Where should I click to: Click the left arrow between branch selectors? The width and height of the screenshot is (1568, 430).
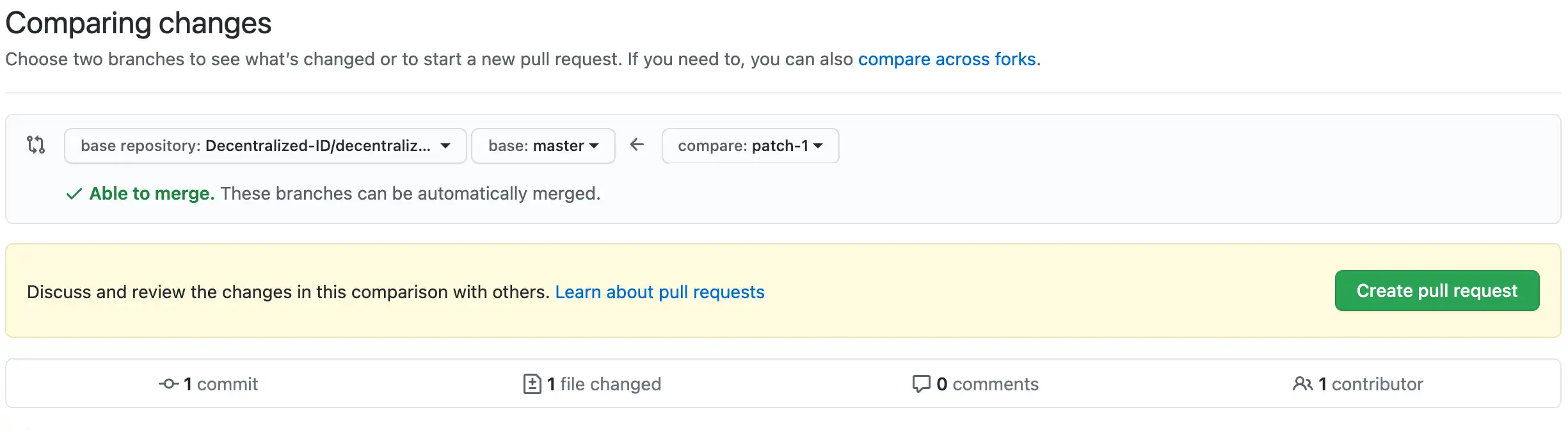point(637,145)
